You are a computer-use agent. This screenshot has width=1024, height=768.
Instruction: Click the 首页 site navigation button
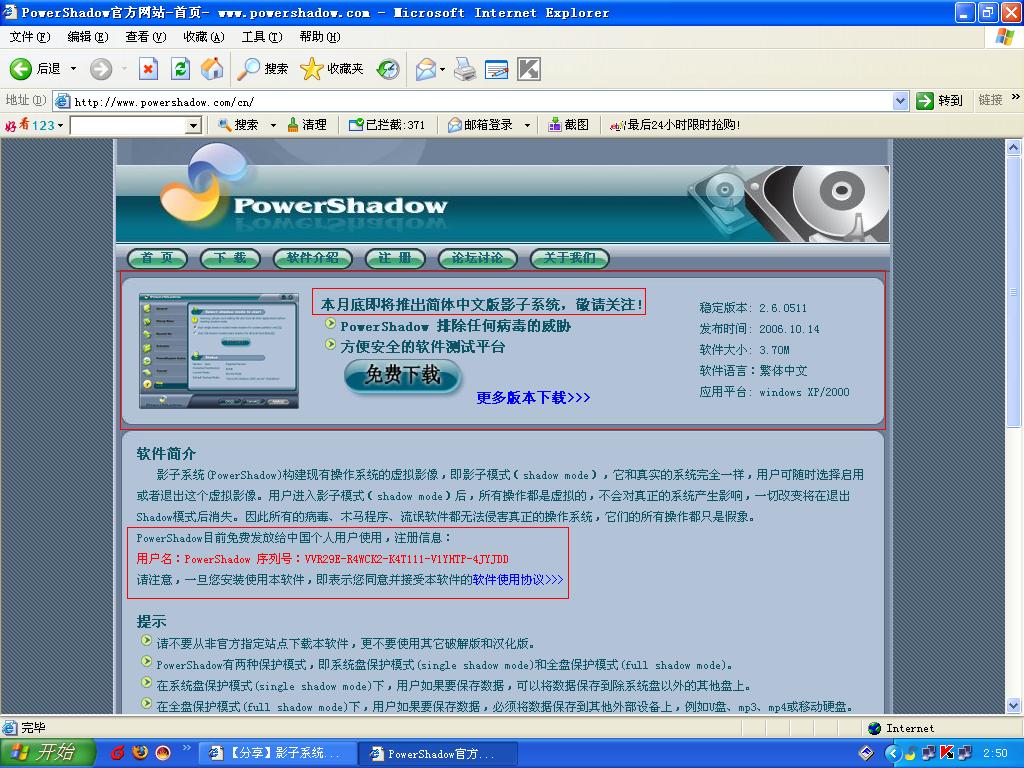pos(157,258)
